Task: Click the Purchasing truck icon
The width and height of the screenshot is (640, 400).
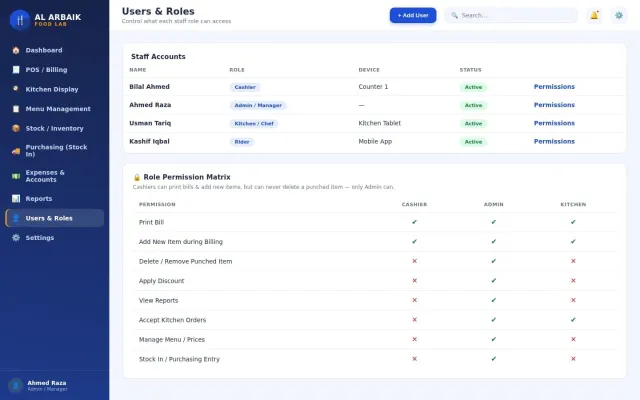Action: 16,151
